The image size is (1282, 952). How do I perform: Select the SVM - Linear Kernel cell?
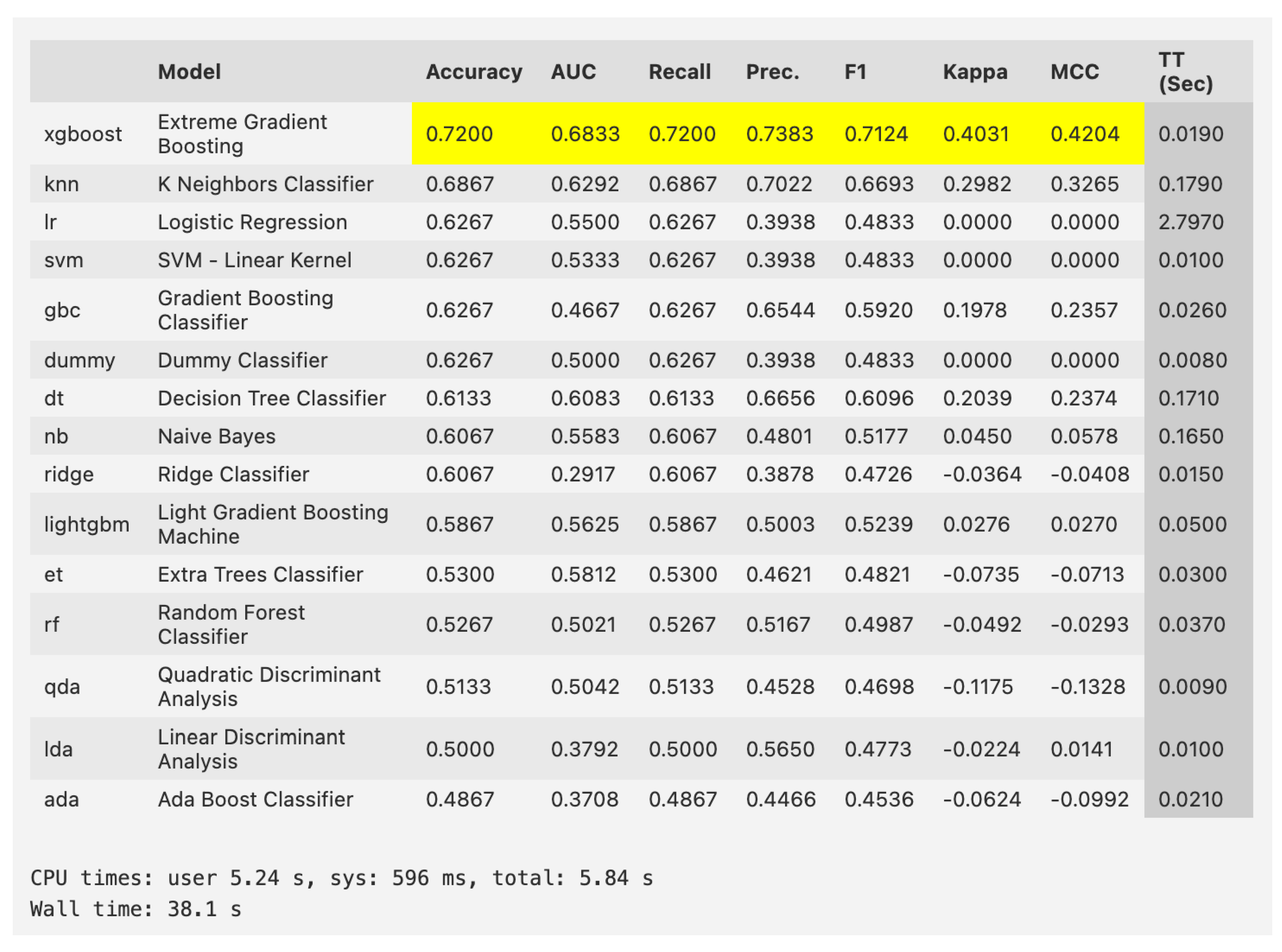pos(254,260)
